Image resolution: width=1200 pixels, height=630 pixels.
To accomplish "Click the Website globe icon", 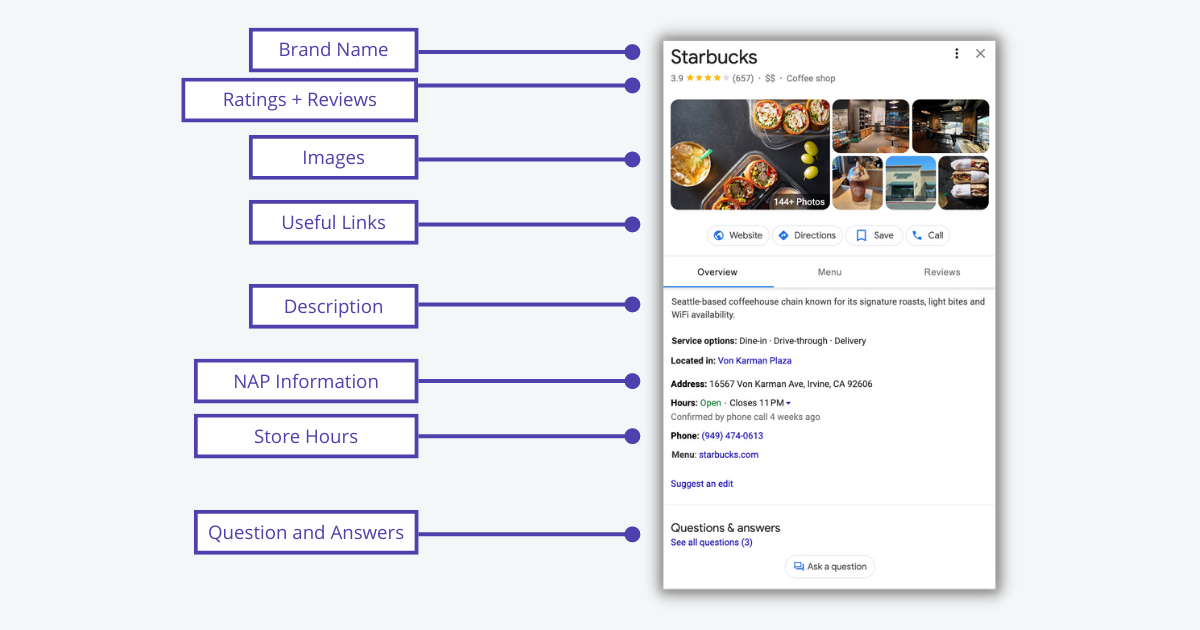I will click(718, 236).
